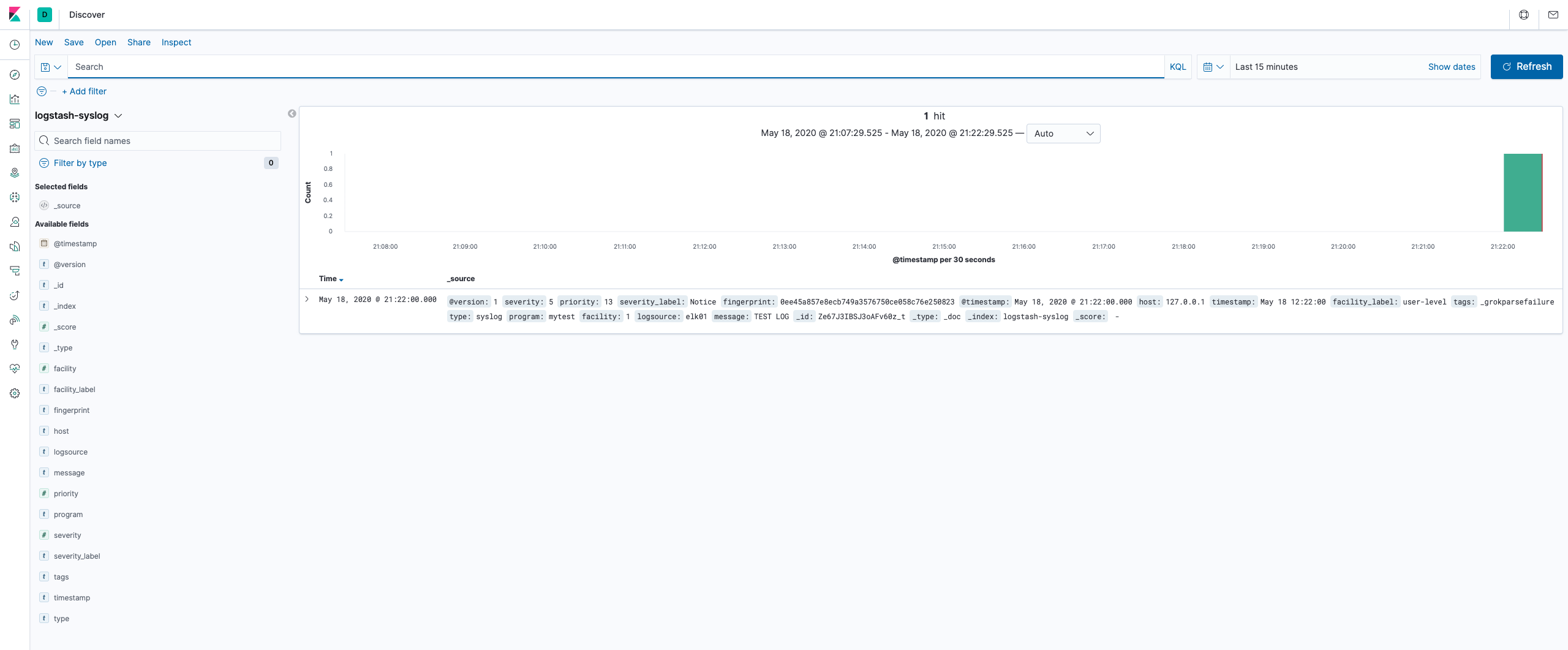Click the green D space avatar
Image resolution: width=1568 pixels, height=650 pixels.
click(45, 15)
